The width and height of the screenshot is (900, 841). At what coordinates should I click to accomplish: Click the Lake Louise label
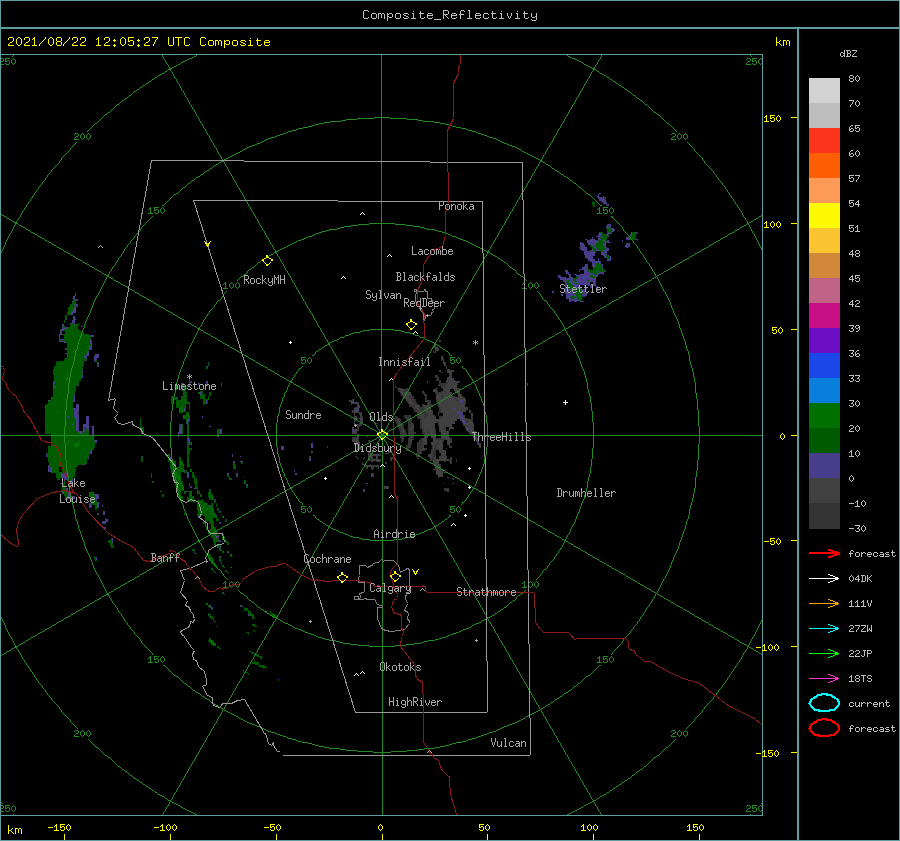point(77,491)
